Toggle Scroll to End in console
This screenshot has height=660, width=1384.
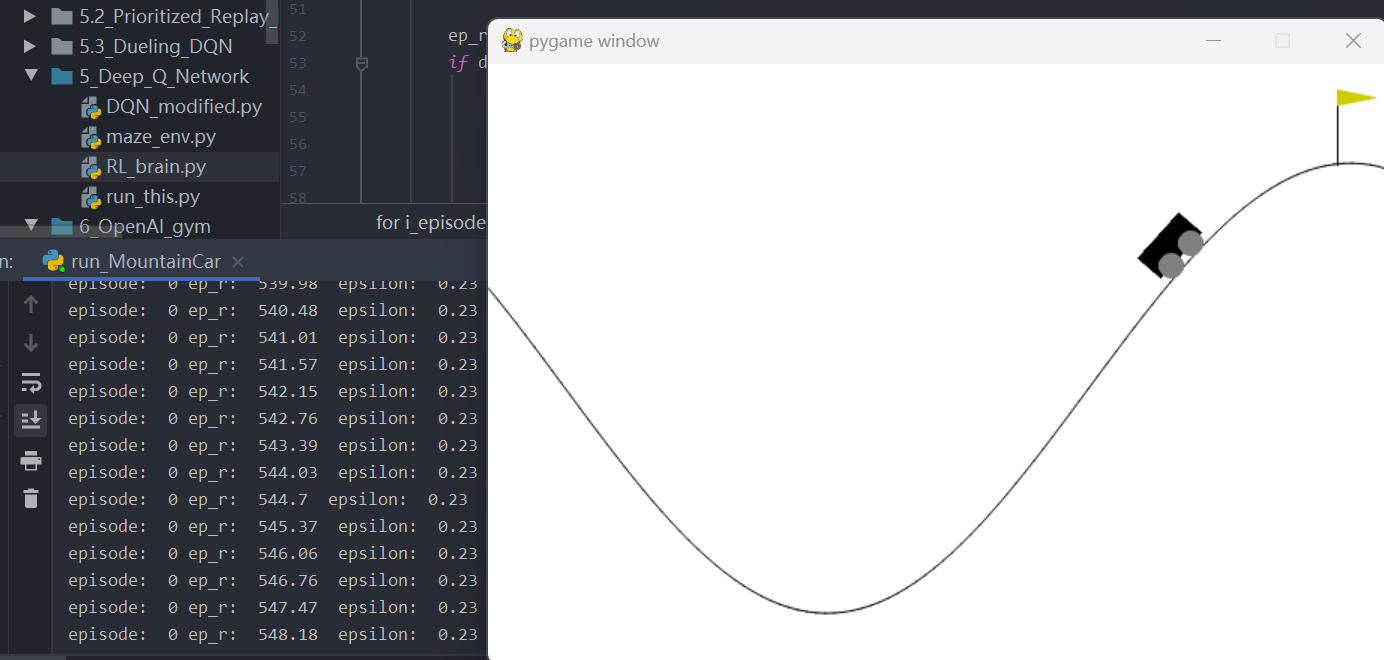pyautogui.click(x=31, y=420)
